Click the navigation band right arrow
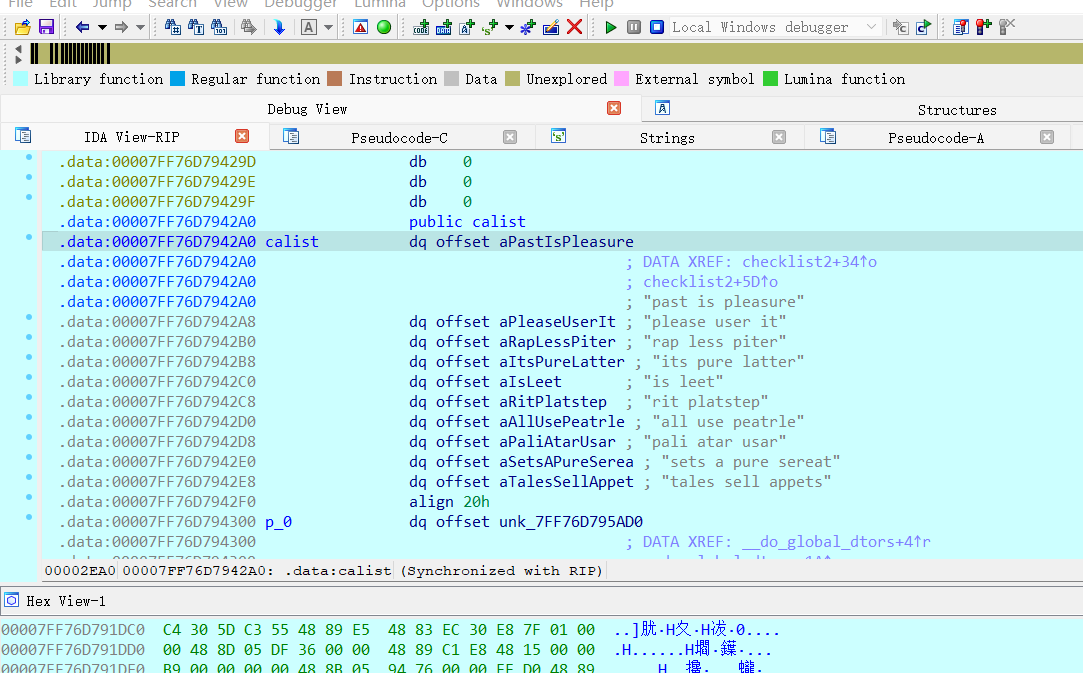This screenshot has width=1083, height=673. pyautogui.click(x=18, y=59)
